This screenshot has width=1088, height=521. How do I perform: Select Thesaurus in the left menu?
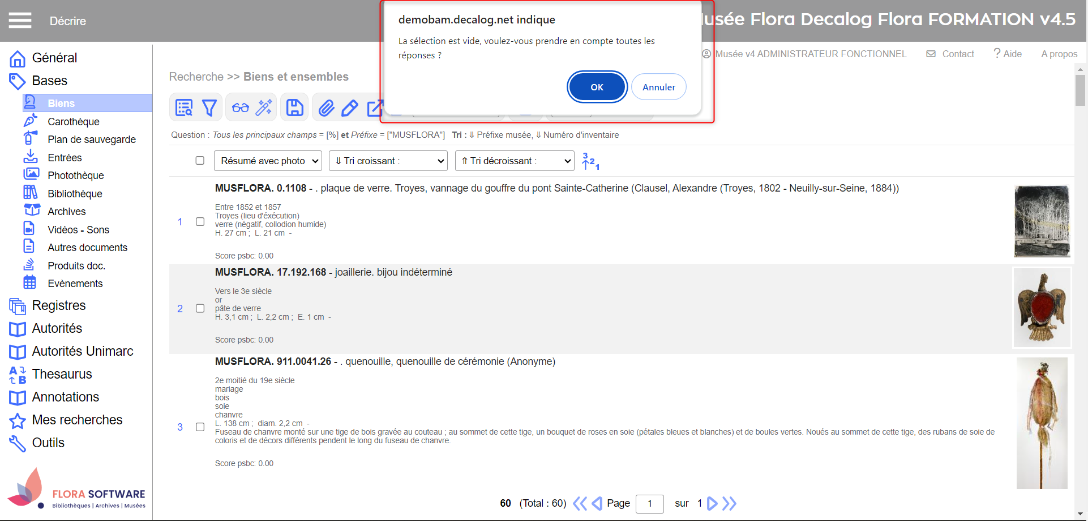[x=62, y=374]
